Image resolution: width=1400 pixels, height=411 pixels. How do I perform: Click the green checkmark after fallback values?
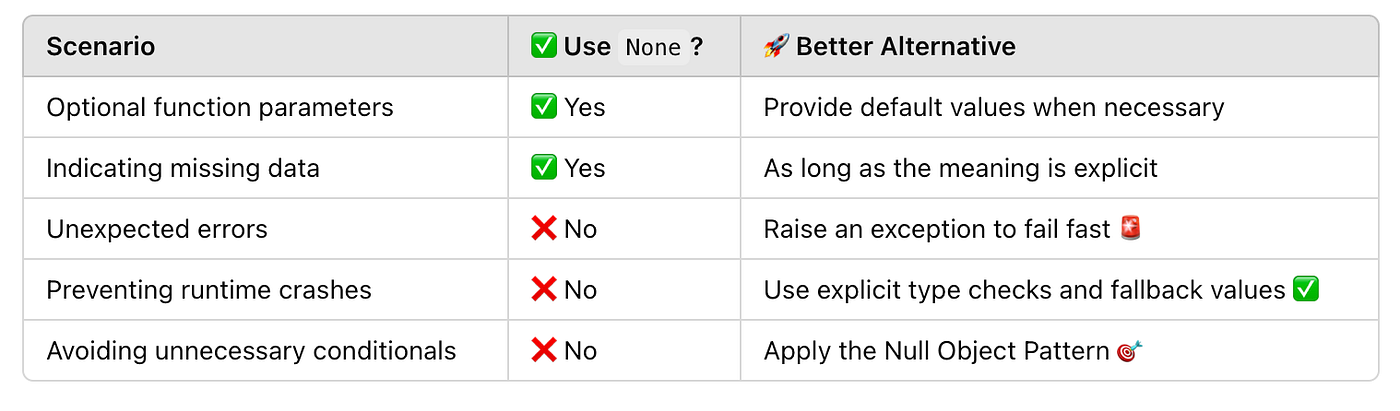click(x=1306, y=290)
